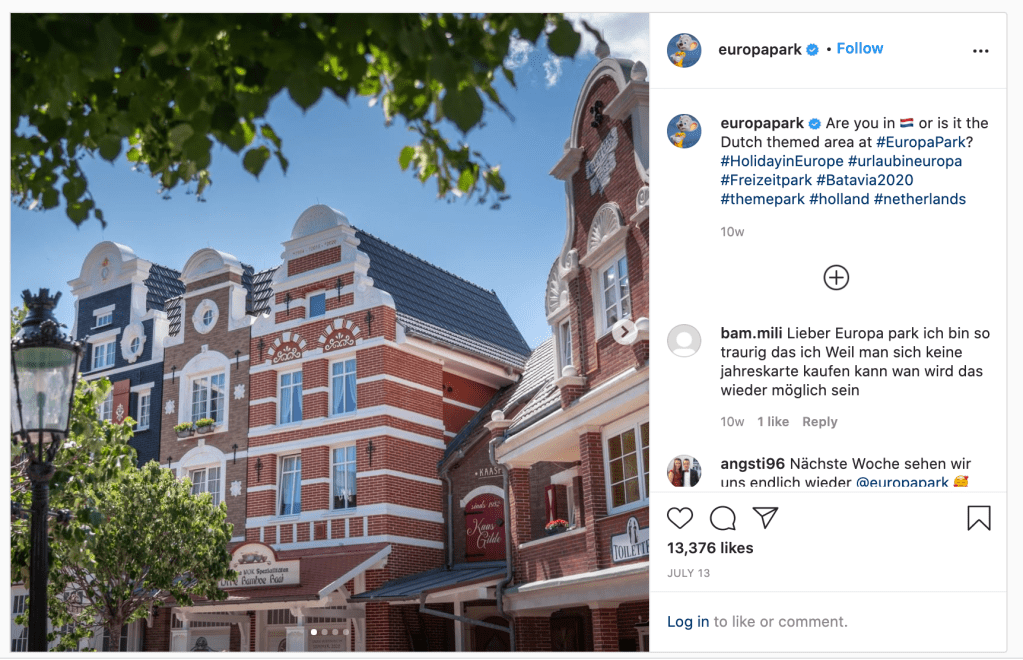Image resolution: width=1023 pixels, height=660 pixels.
Task: Click the europapark header profile avatar
Action: [684, 50]
